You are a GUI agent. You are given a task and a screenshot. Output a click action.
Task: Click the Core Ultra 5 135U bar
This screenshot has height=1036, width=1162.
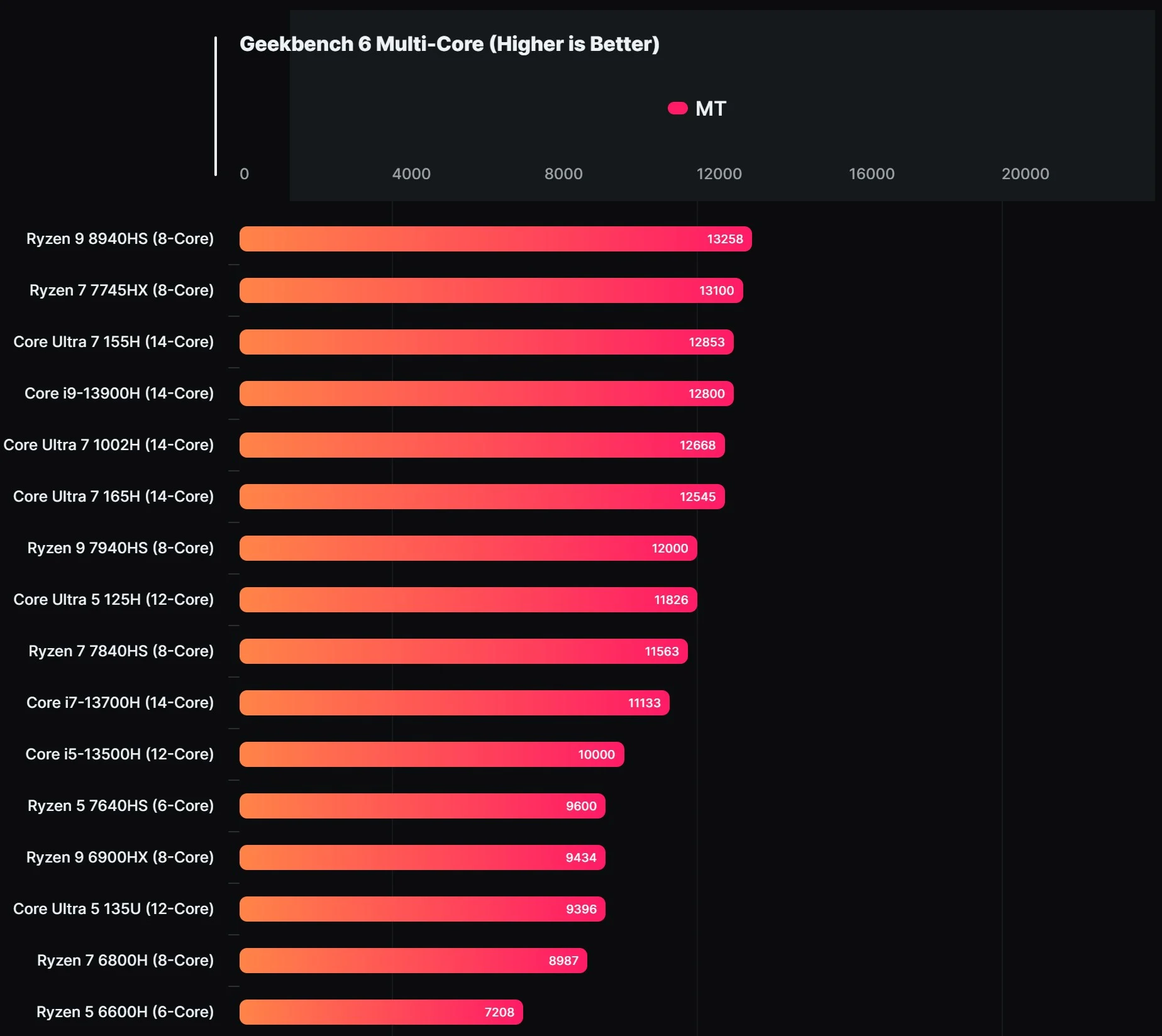422,909
